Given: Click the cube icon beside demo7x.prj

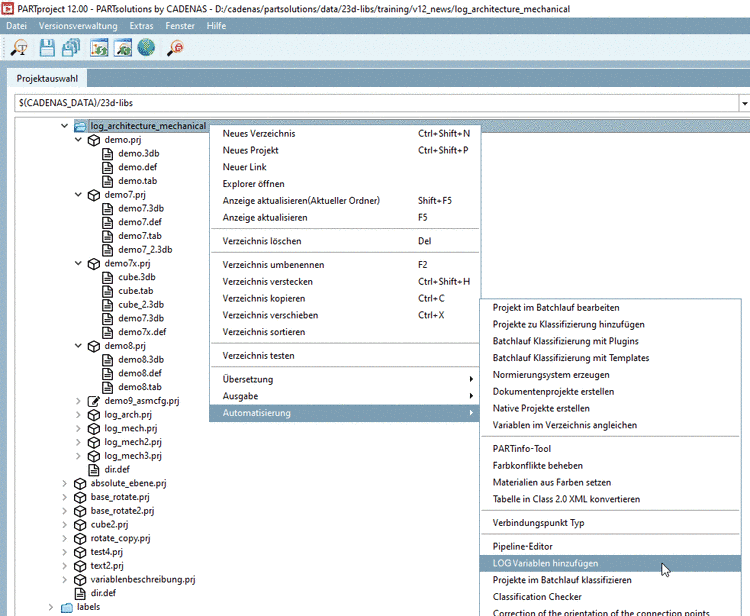Looking at the screenshot, I should coord(94,264).
